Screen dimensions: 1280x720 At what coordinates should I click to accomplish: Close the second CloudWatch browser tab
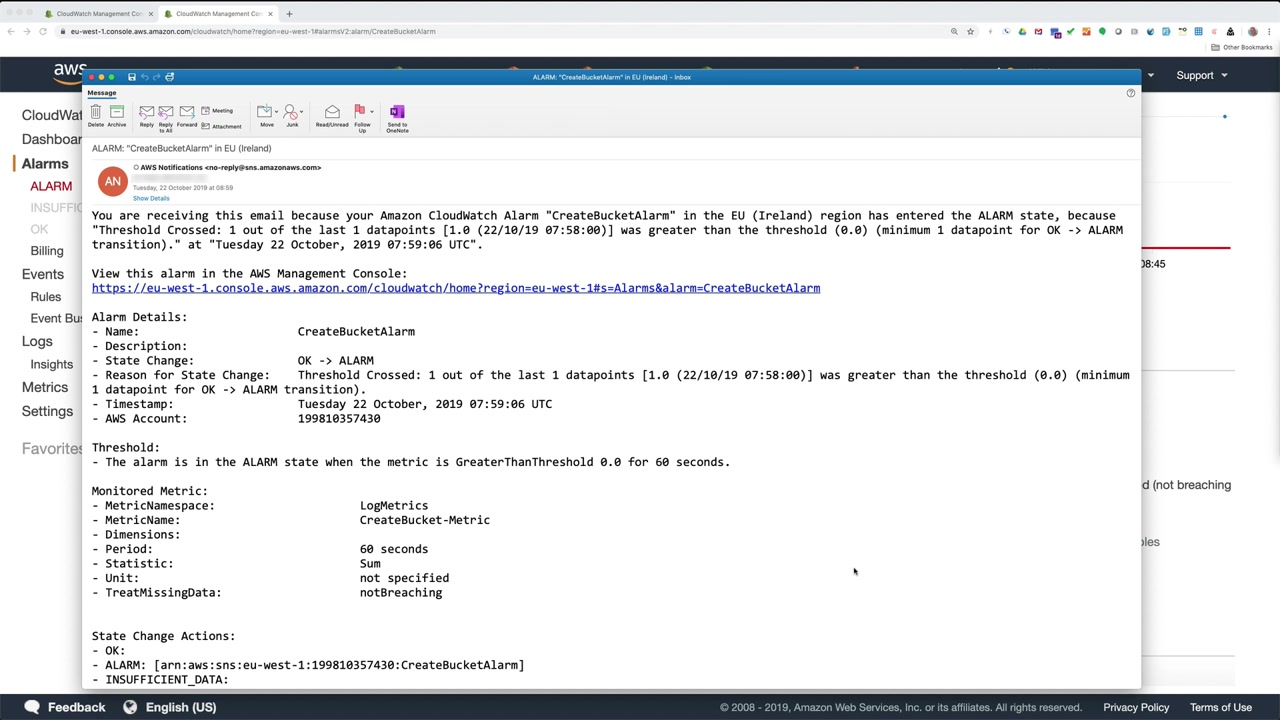point(270,14)
